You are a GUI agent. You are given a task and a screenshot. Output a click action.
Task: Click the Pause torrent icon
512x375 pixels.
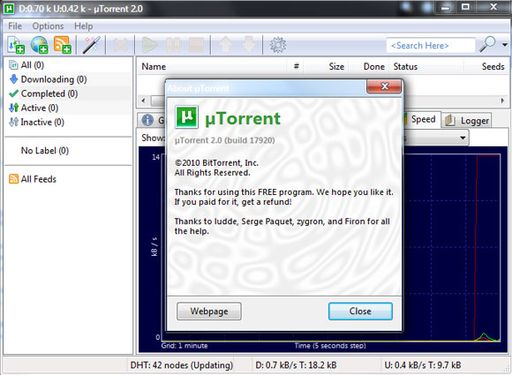(x=173, y=45)
